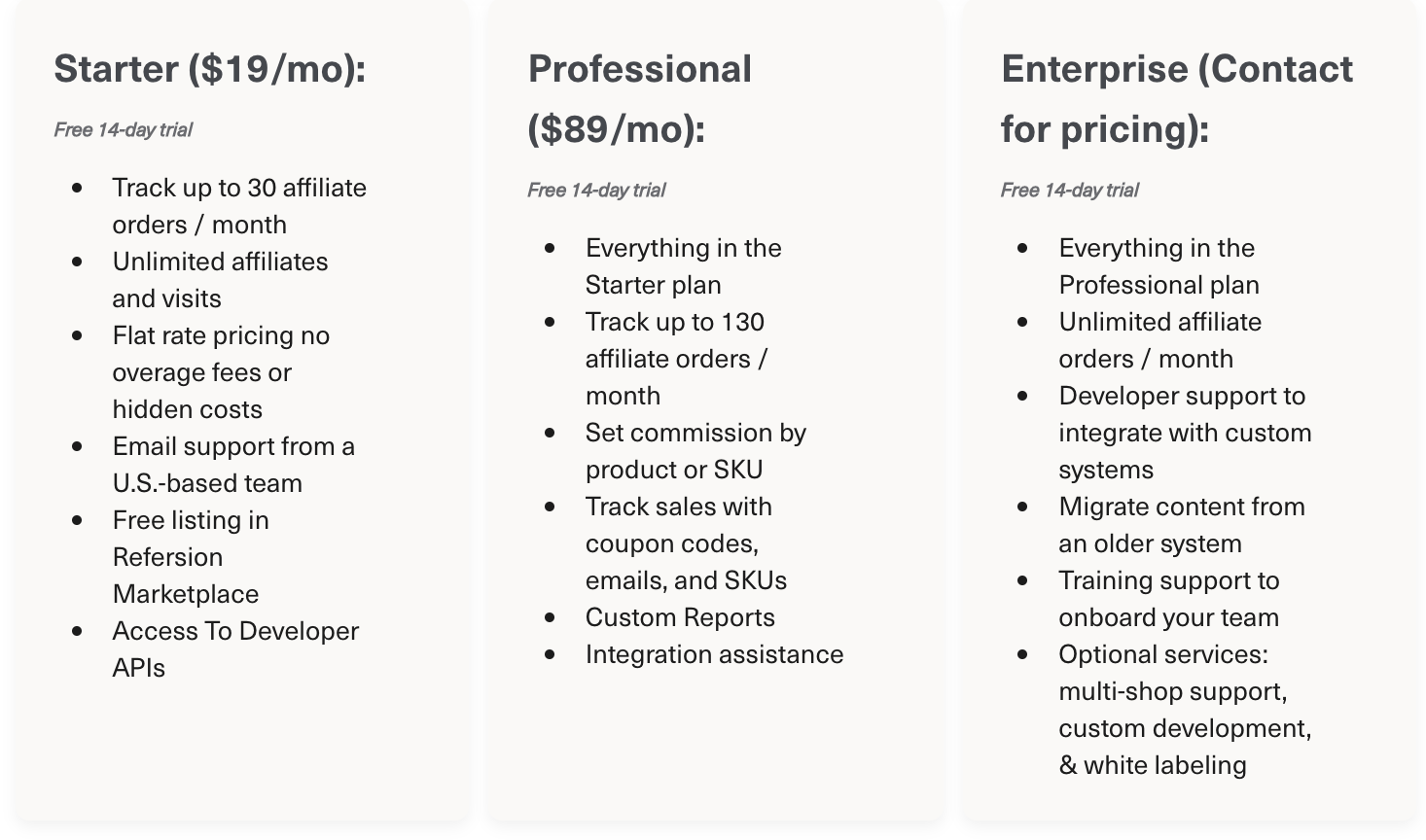Image resolution: width=1426 pixels, height=840 pixels.
Task: Click the Free 14-day trial text under Enterprise
Action: coord(1069,191)
